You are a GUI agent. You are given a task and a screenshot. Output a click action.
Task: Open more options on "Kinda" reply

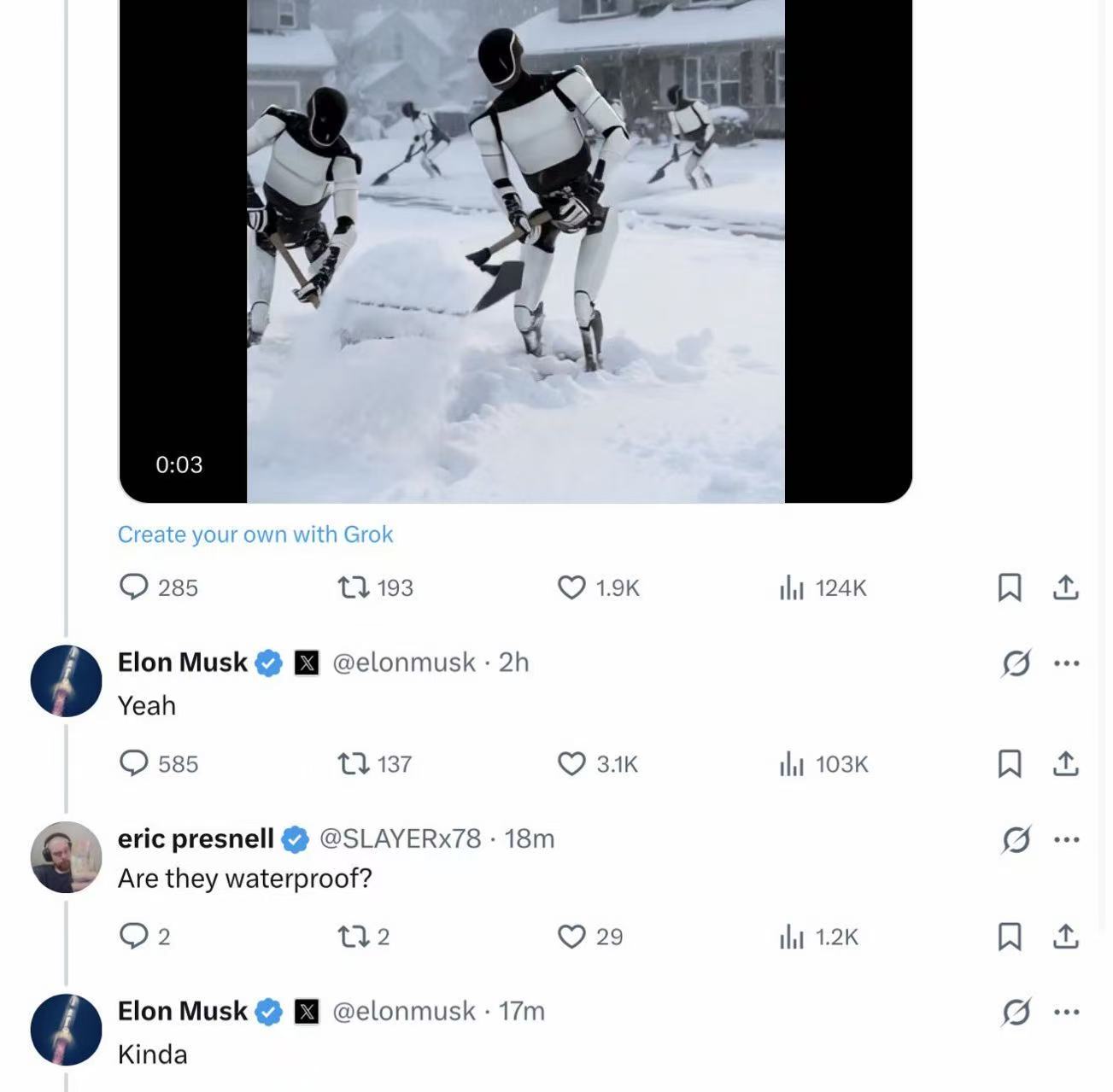click(1067, 1012)
